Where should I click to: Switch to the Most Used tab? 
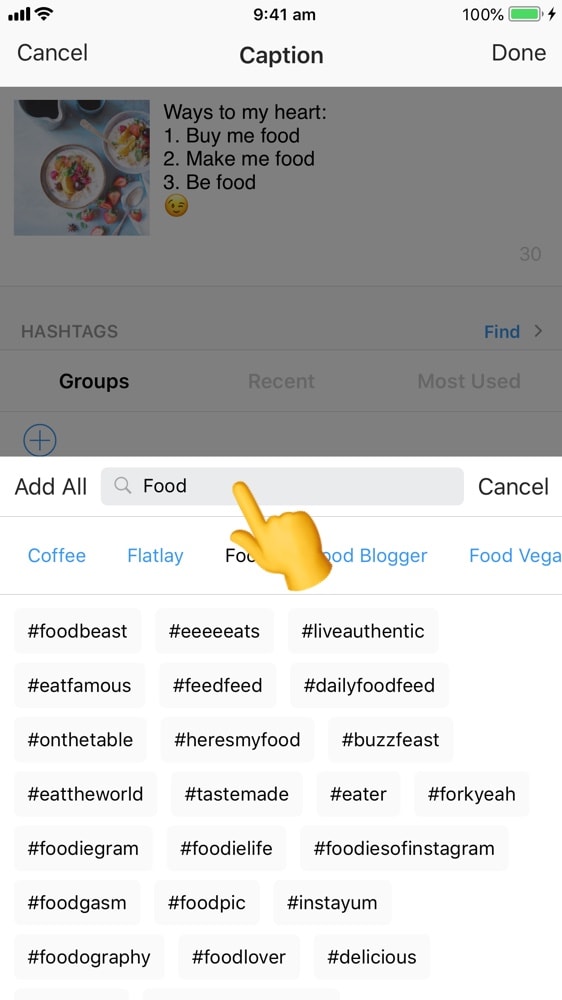tap(469, 381)
